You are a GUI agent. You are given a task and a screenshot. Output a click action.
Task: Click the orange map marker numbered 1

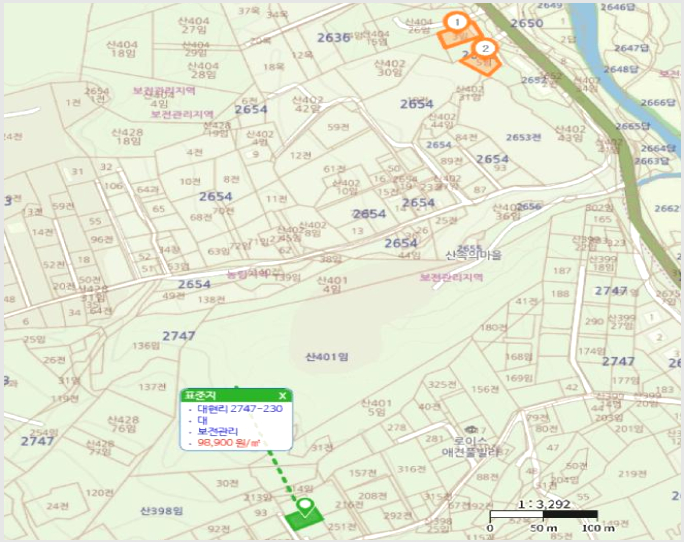pos(457,22)
